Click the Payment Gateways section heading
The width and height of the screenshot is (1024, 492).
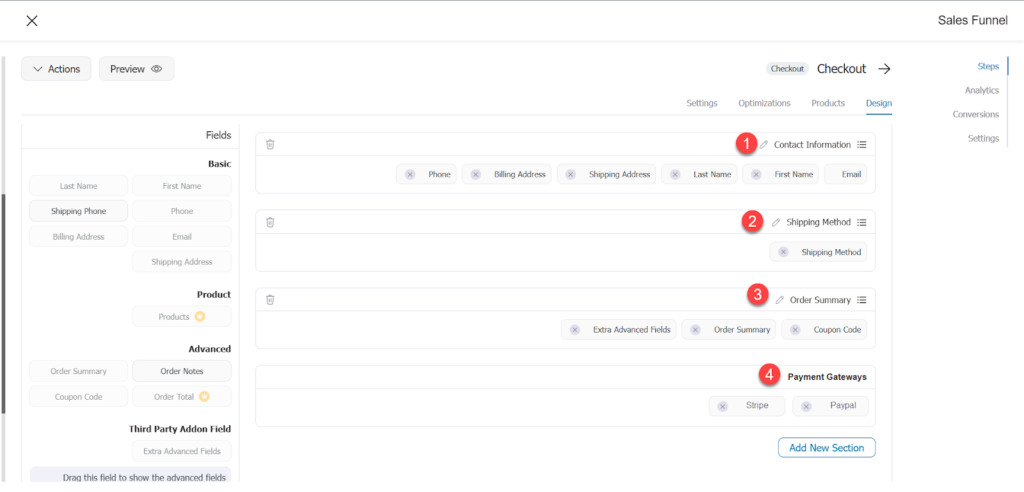827,376
